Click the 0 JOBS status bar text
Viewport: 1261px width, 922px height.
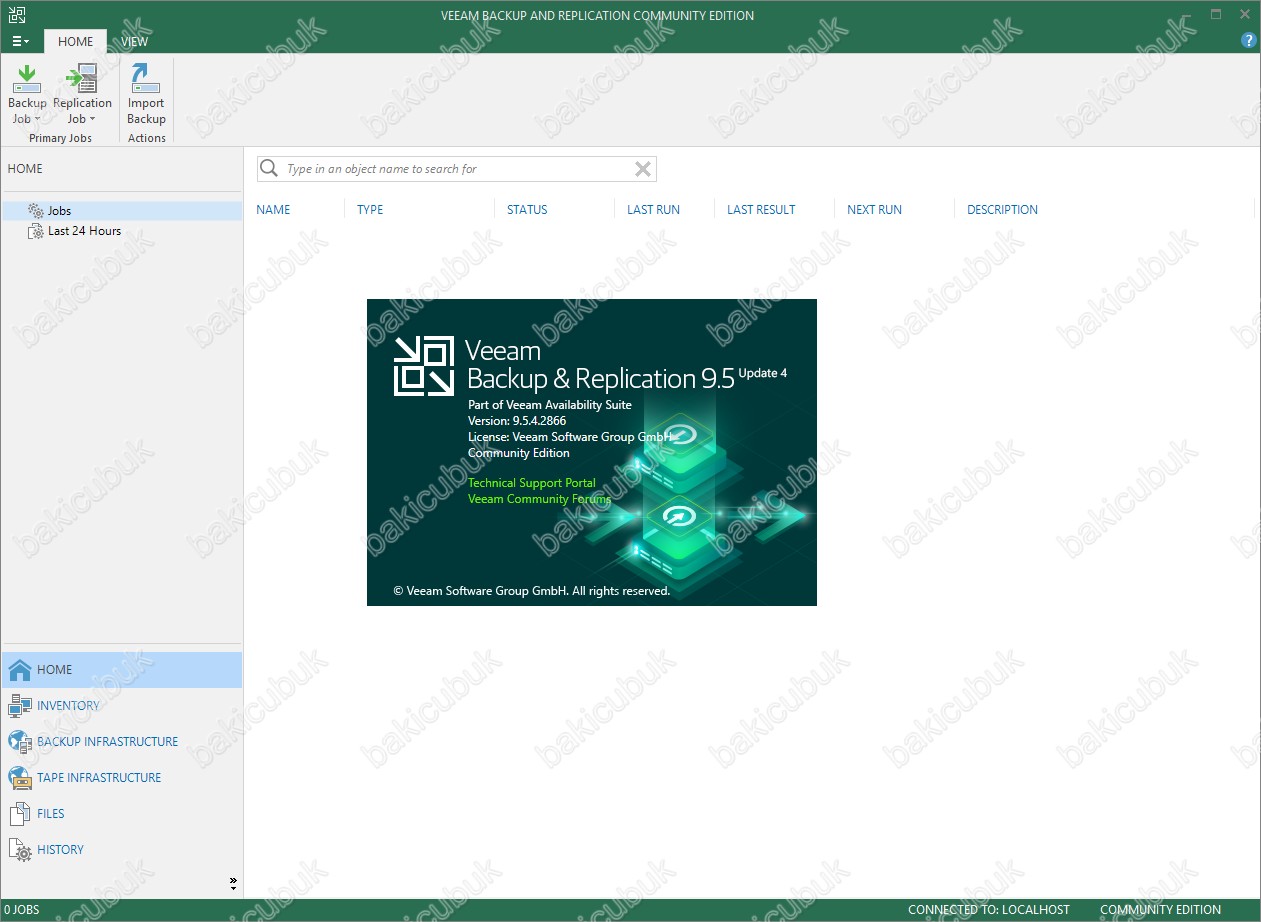click(22, 910)
